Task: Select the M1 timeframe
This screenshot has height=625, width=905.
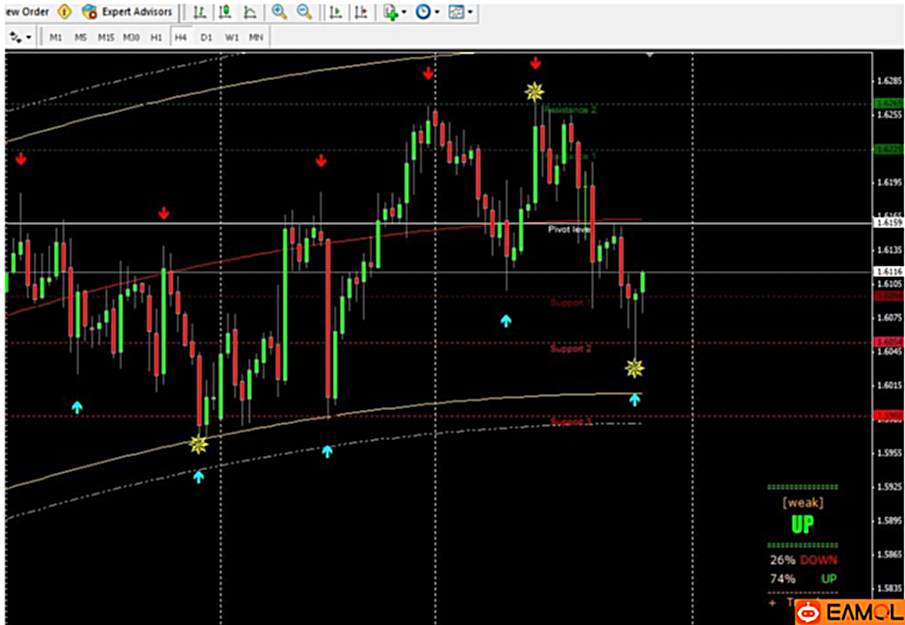Action: click(x=56, y=37)
